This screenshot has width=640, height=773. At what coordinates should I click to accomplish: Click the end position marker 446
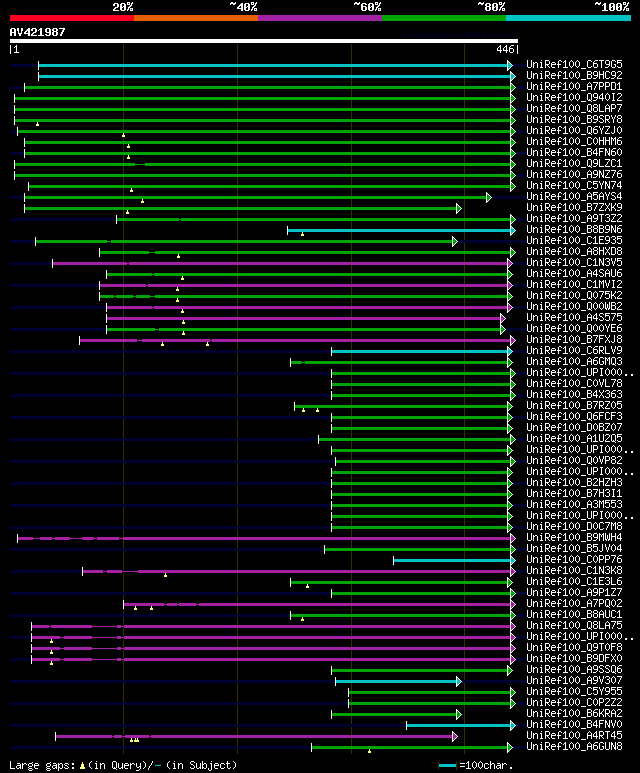[x=505, y=49]
